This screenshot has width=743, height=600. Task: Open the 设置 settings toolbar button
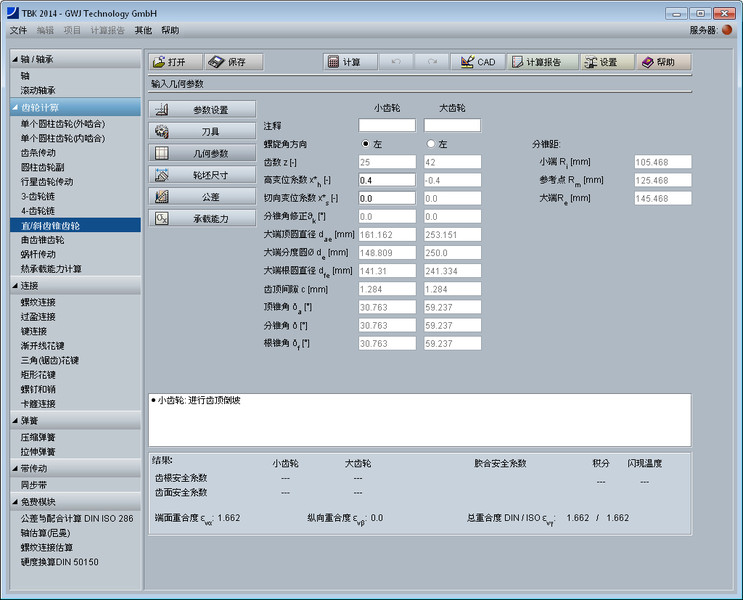coord(606,62)
